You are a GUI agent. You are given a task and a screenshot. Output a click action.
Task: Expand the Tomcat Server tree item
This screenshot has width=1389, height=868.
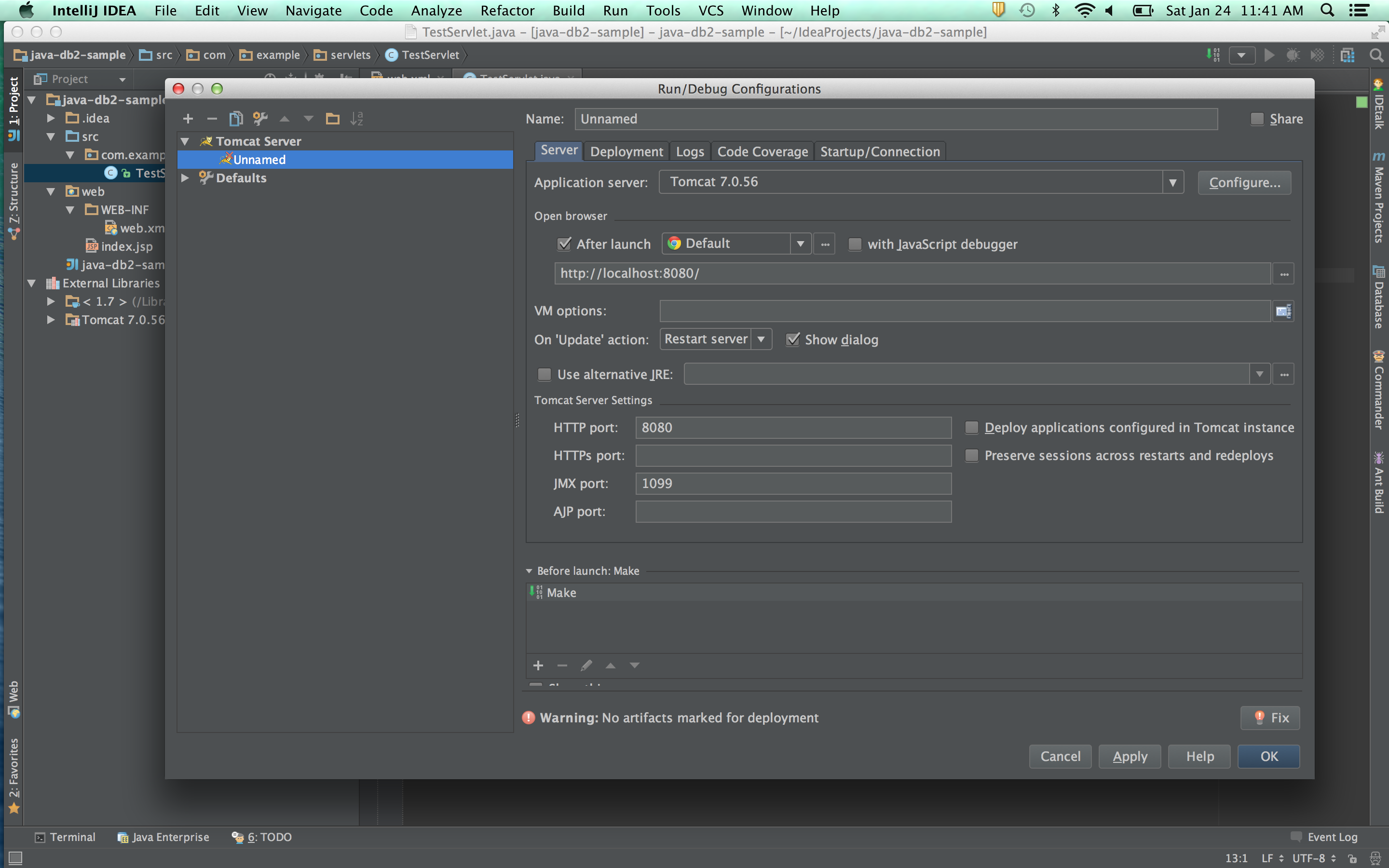(185, 141)
